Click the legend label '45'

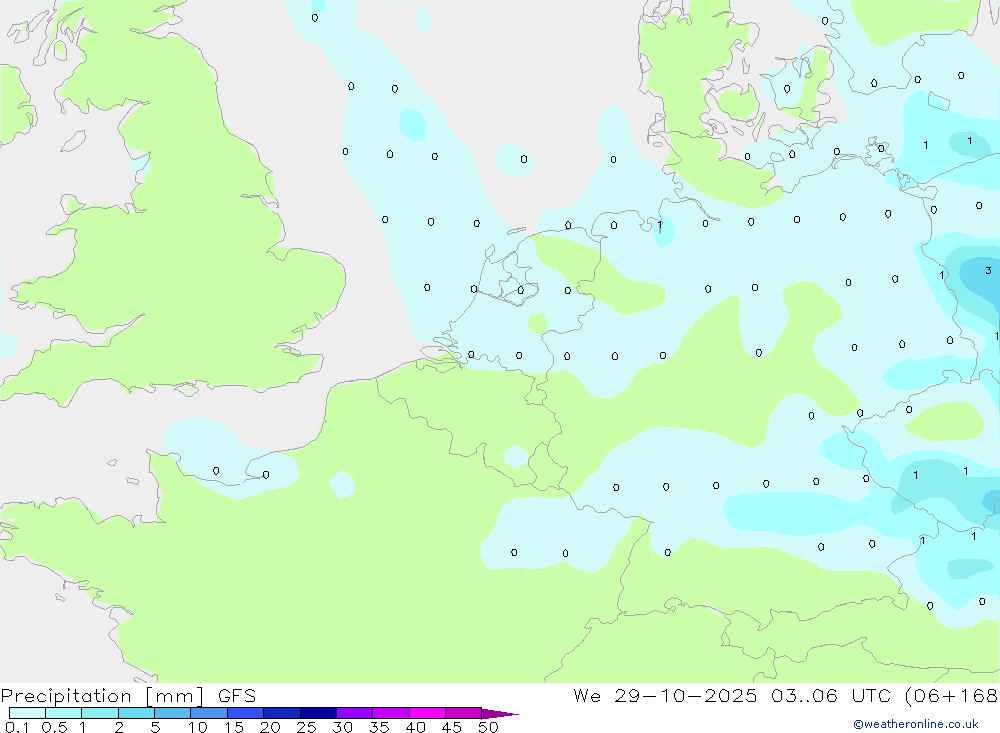coord(452,727)
